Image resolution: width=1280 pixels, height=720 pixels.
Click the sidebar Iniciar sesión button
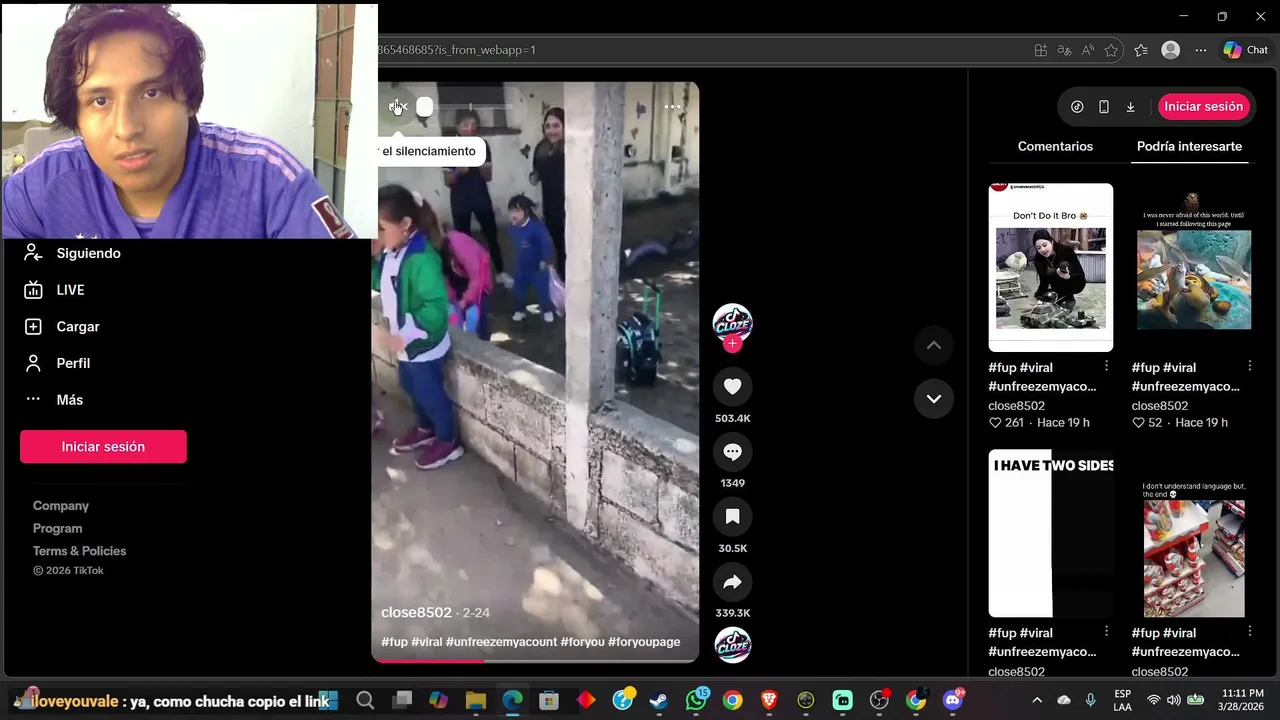pos(103,447)
